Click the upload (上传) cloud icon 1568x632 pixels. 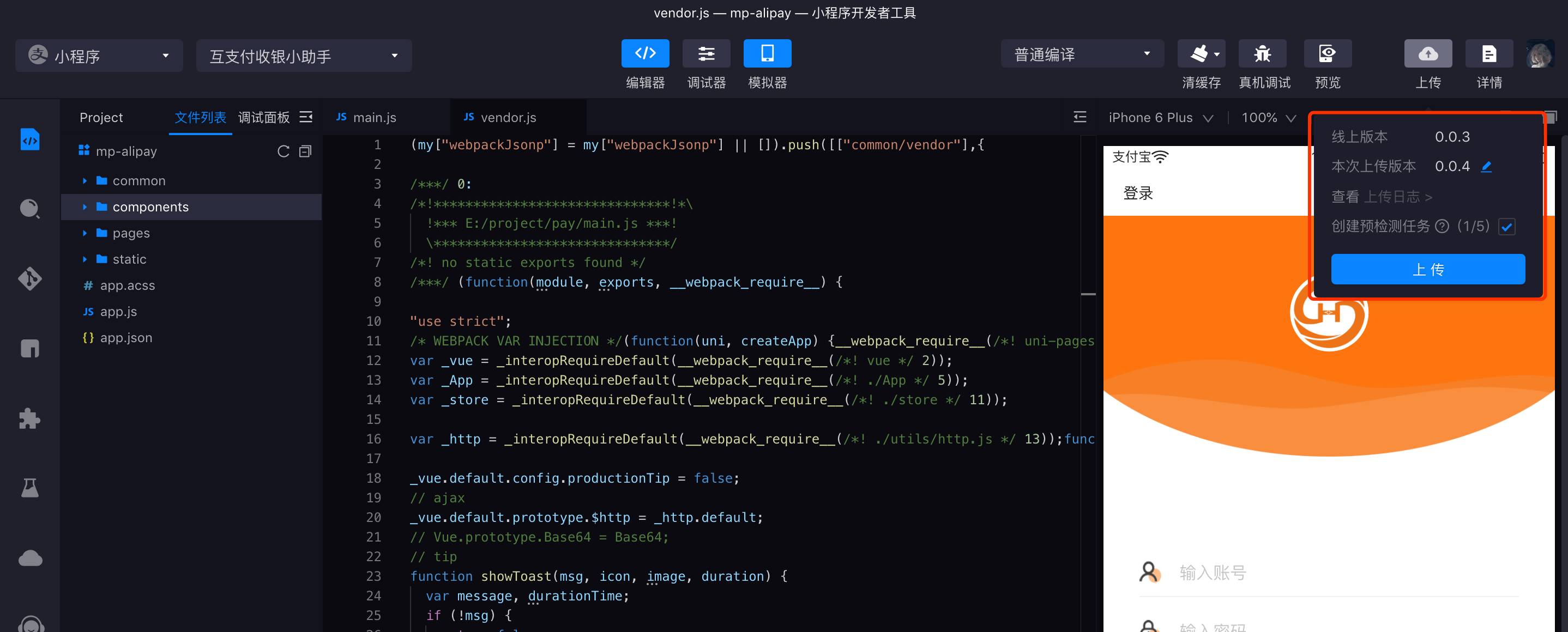(1427, 53)
